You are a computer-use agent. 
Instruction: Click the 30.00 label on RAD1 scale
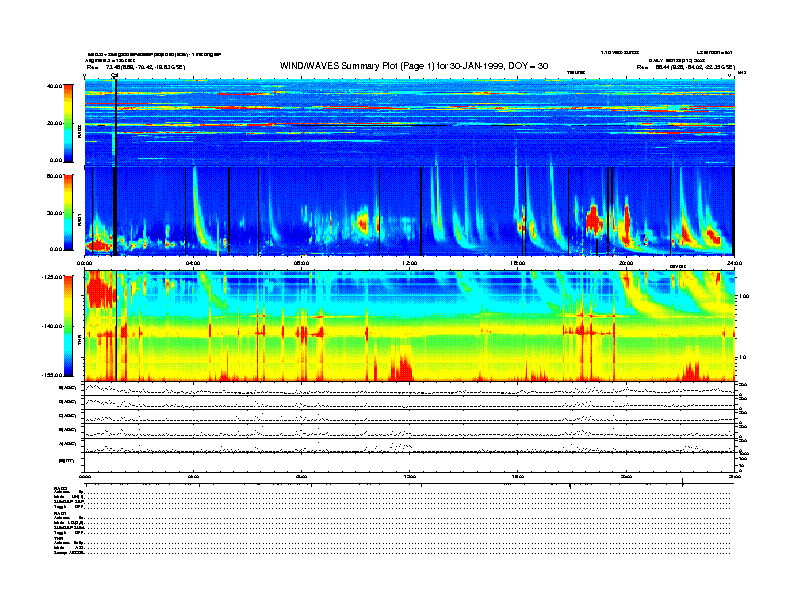coord(54,213)
